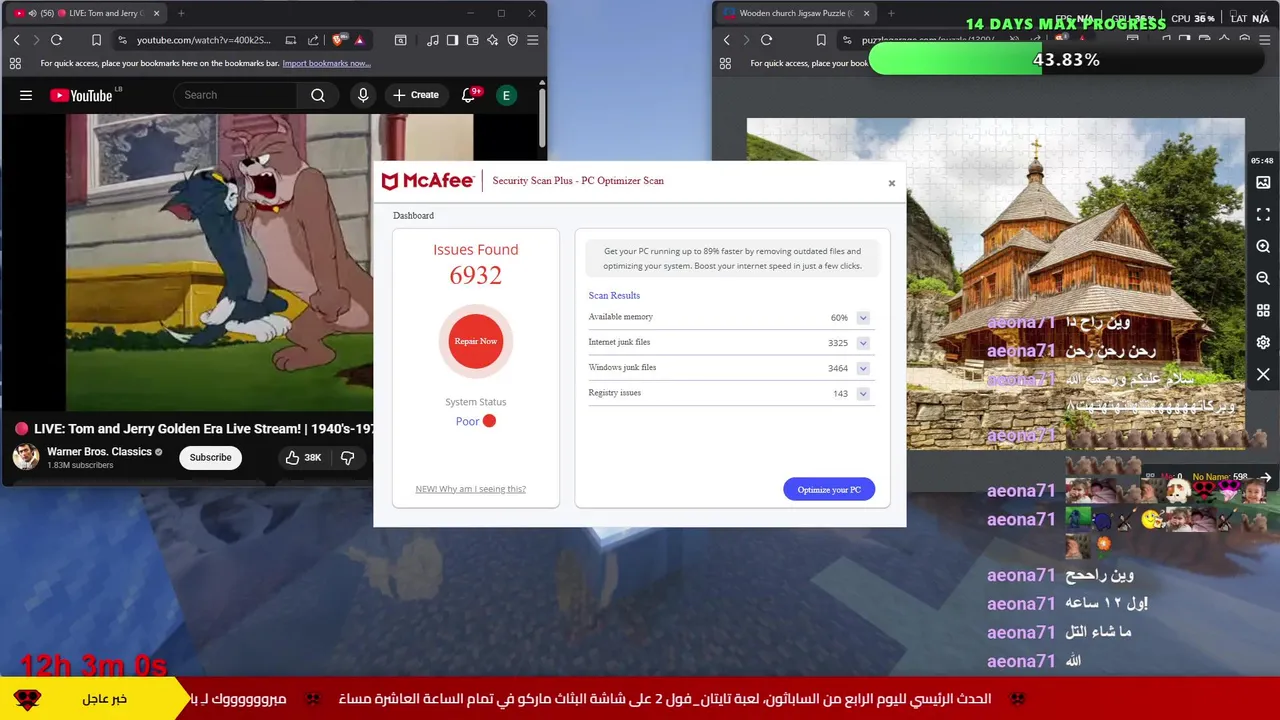Expand Registry issues result
The height and width of the screenshot is (720, 1280).
tap(863, 394)
